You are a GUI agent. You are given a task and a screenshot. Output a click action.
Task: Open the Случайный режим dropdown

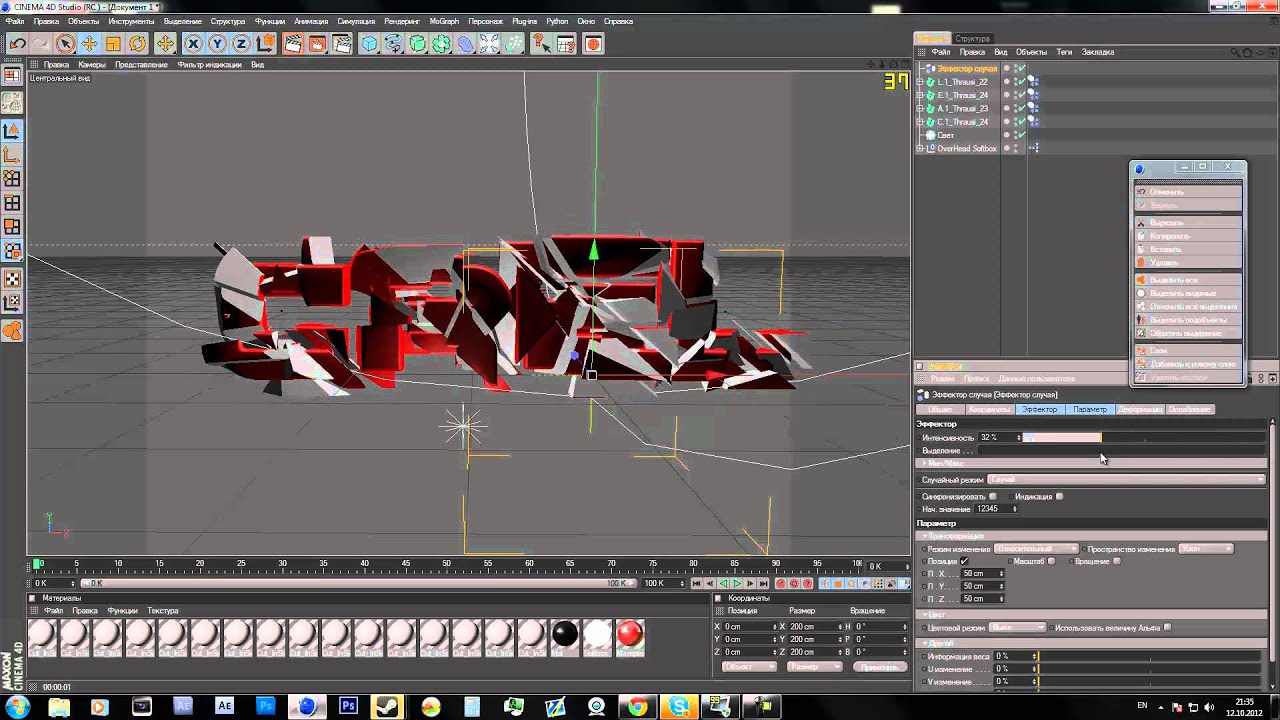click(x=1125, y=480)
